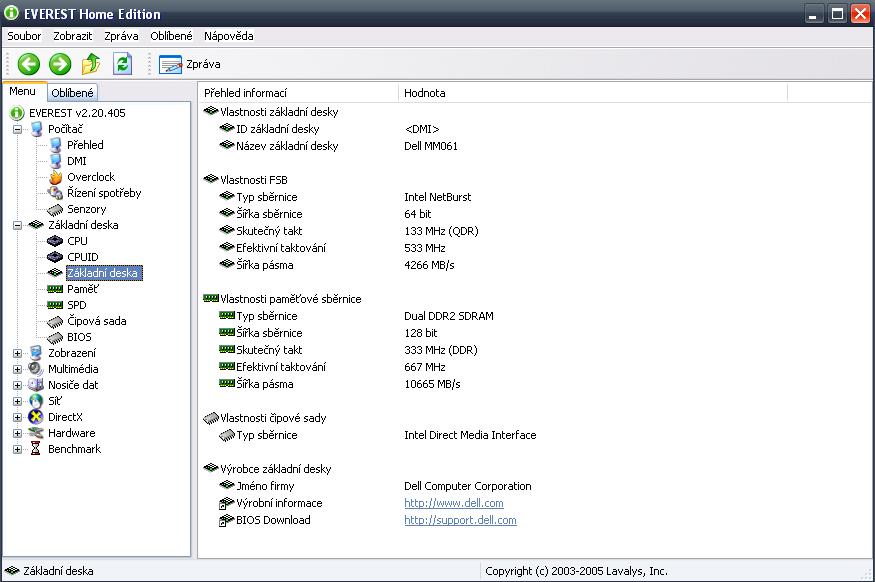Click the BIOS chip icon

(x=55, y=338)
